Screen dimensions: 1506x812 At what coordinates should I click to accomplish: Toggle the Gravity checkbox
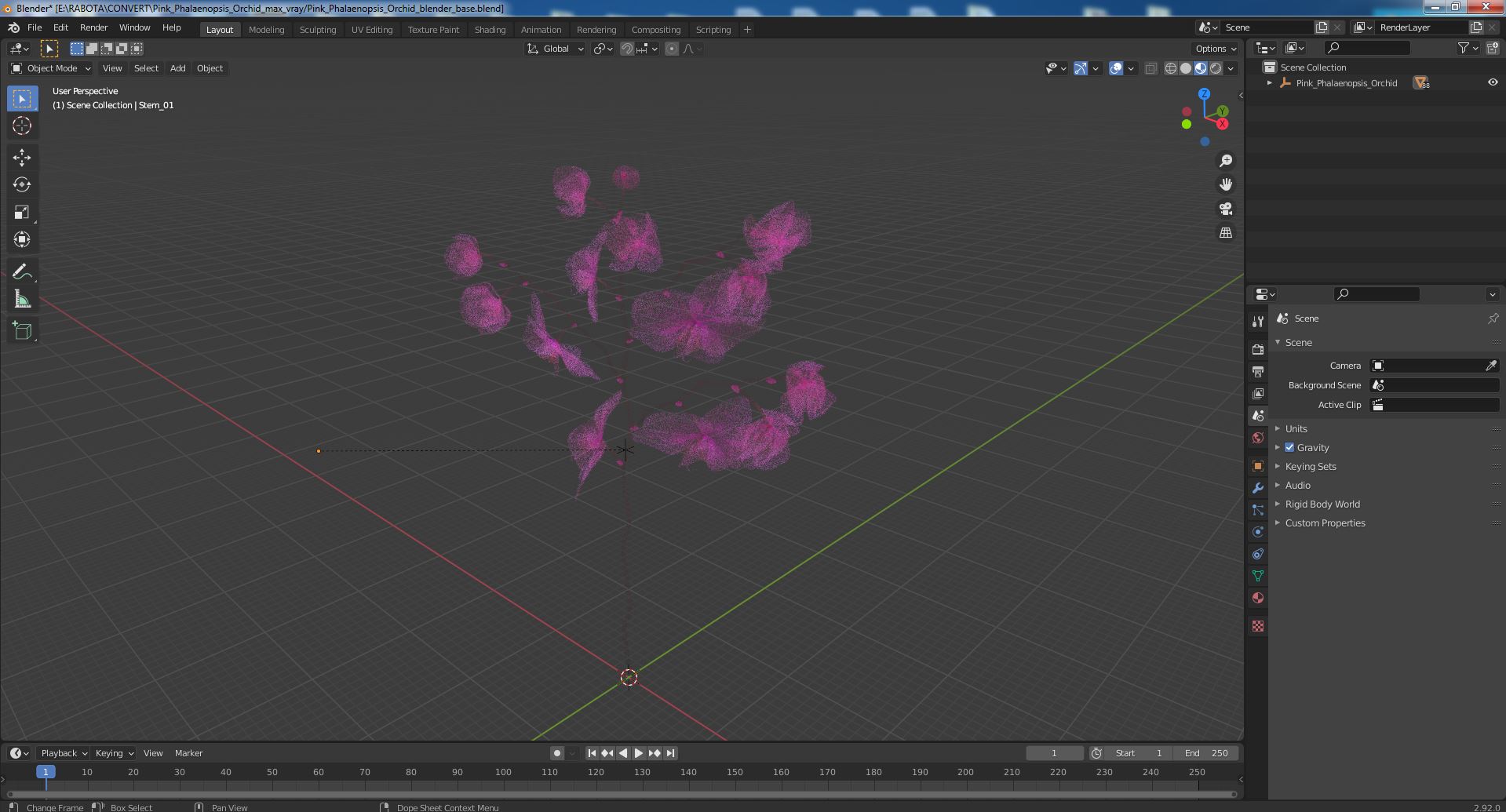1289,447
